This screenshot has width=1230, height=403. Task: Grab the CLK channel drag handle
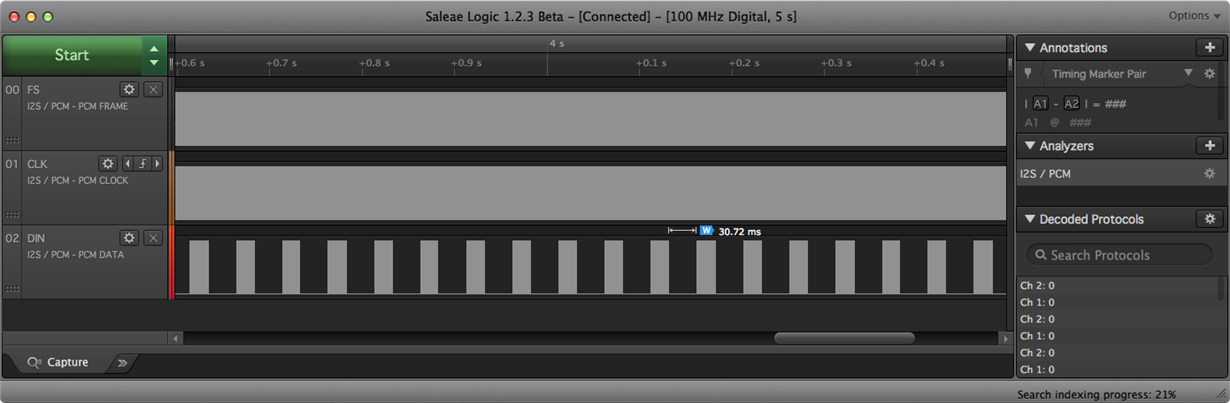coord(12,215)
